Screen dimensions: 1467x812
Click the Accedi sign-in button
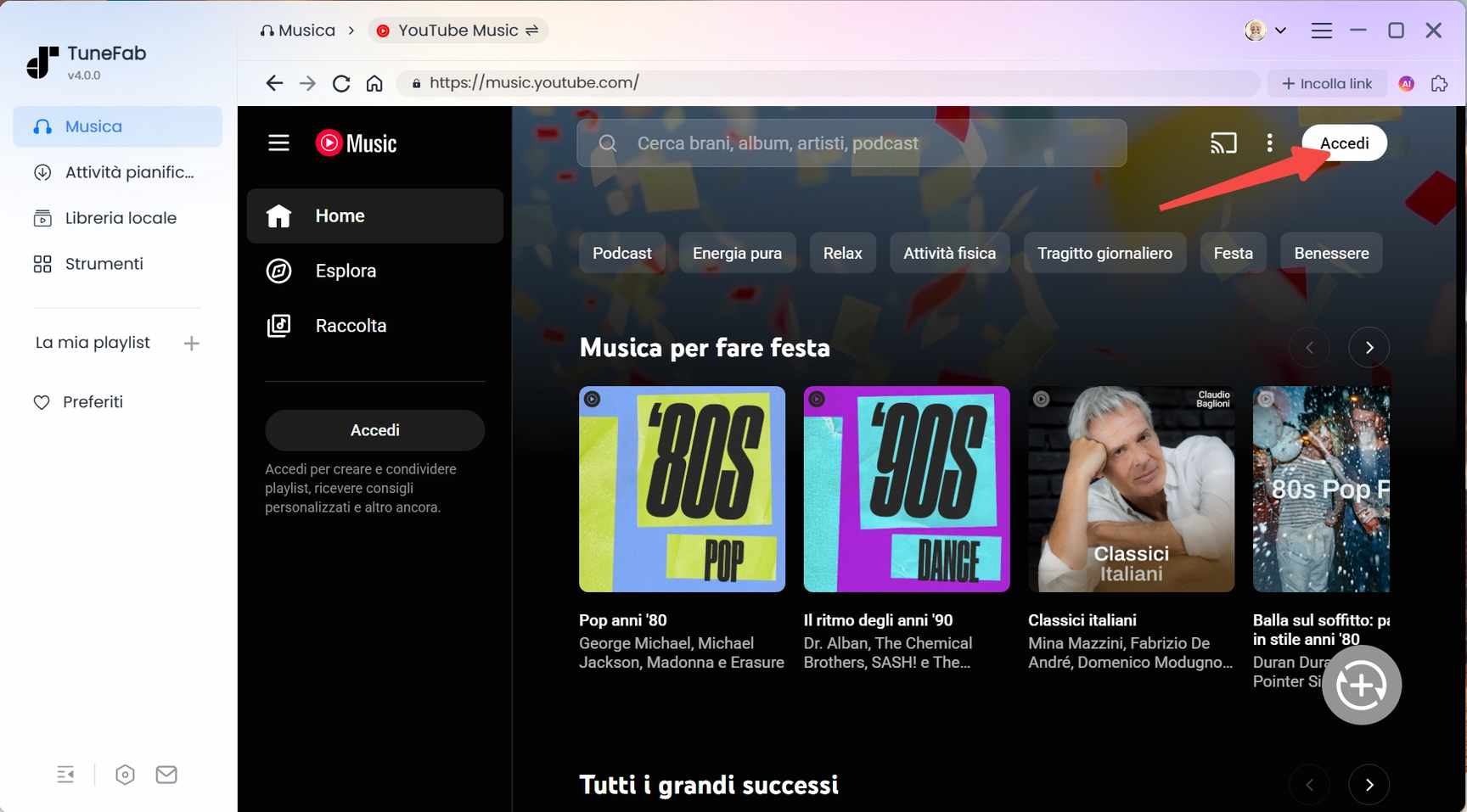click(x=1344, y=143)
